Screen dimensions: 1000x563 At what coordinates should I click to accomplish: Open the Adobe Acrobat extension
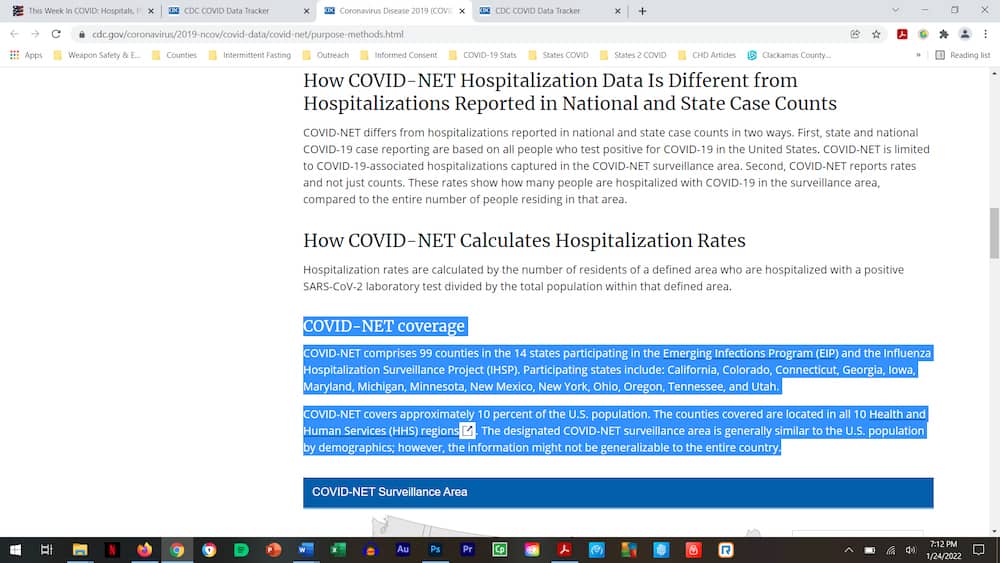pyautogui.click(x=902, y=34)
